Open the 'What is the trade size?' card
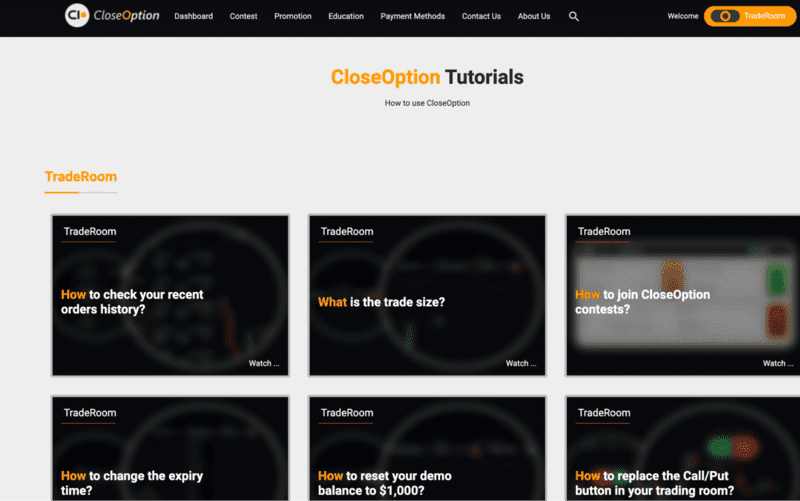Image resolution: width=800 pixels, height=501 pixels. (428, 295)
